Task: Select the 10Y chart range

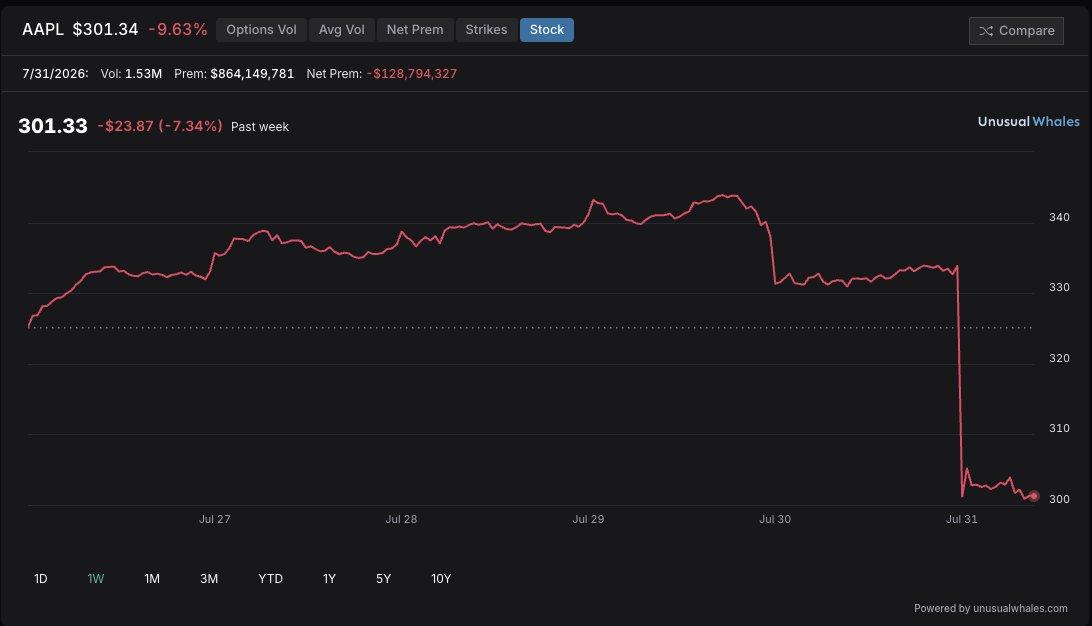Action: click(441, 579)
